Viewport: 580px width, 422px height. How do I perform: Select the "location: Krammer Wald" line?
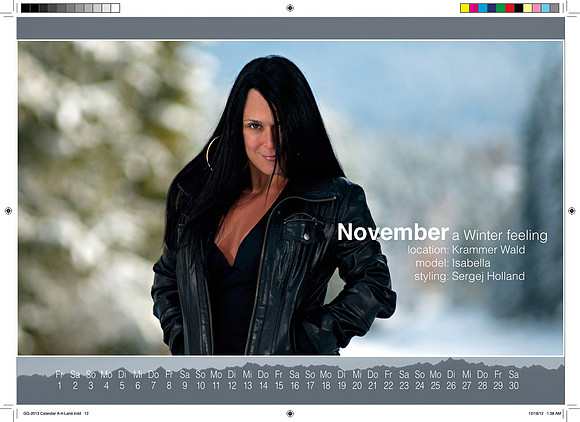466,250
